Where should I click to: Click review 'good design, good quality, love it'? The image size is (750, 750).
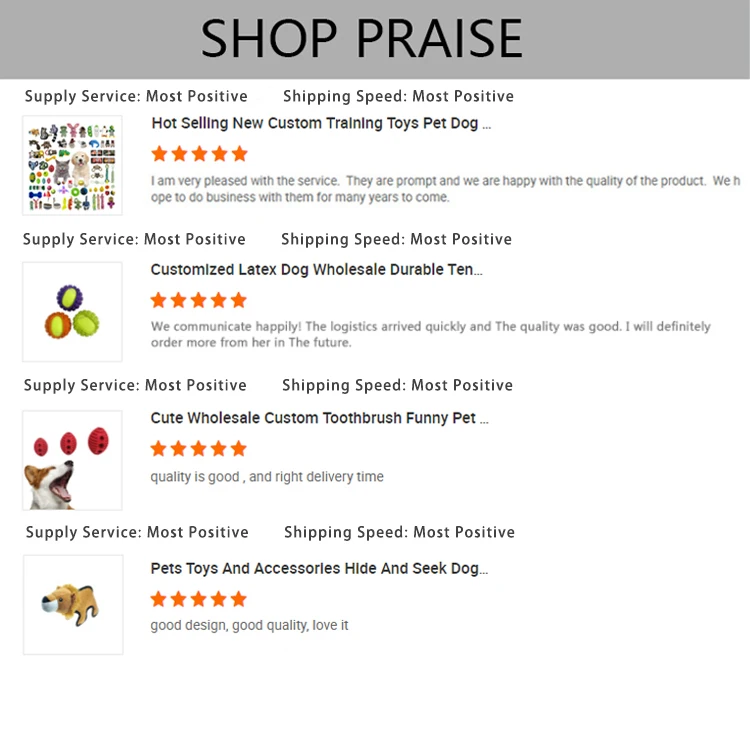pyautogui.click(x=249, y=626)
